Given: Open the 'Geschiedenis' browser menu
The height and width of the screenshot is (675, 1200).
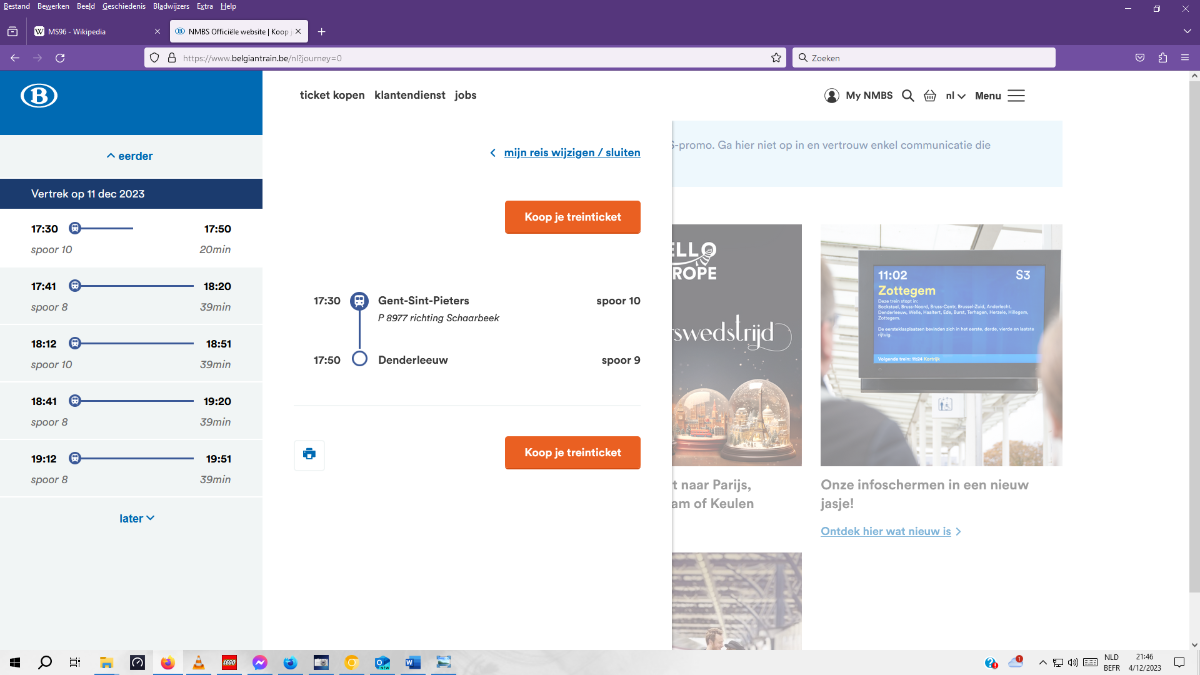Looking at the screenshot, I should coord(123,6).
